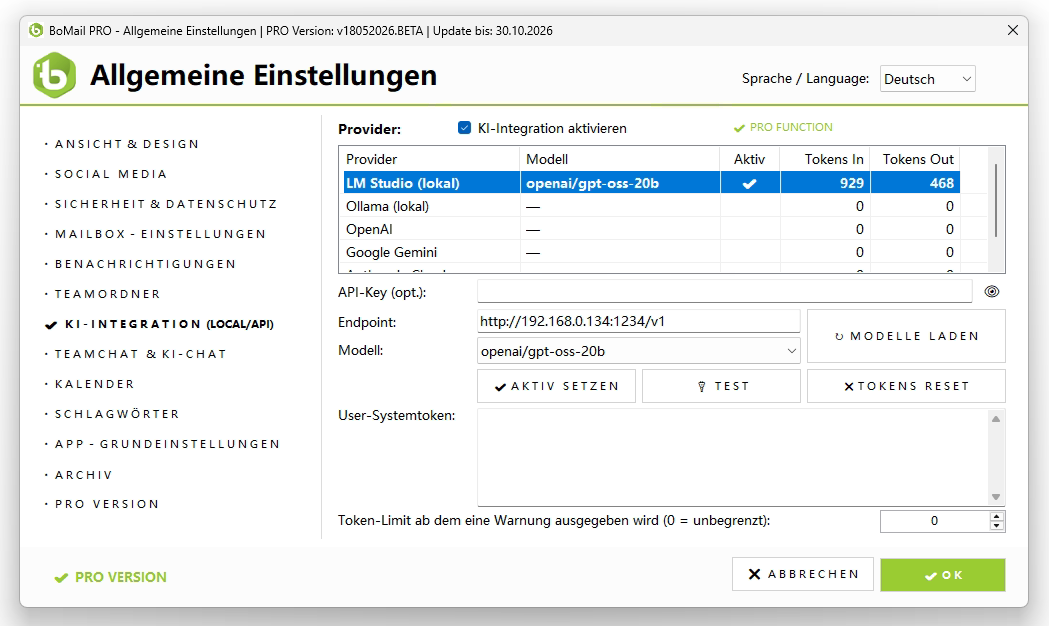Viewport: 1049px width, 626px height.
Task: Click the Aktiv column header
Action: (x=750, y=159)
